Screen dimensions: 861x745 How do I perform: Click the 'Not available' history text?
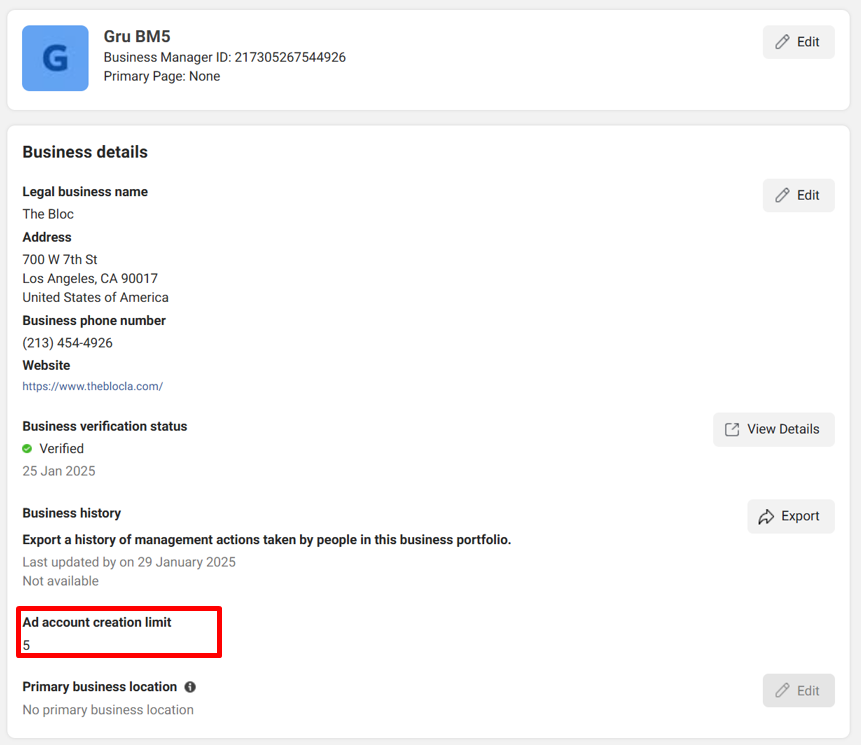click(x=60, y=581)
